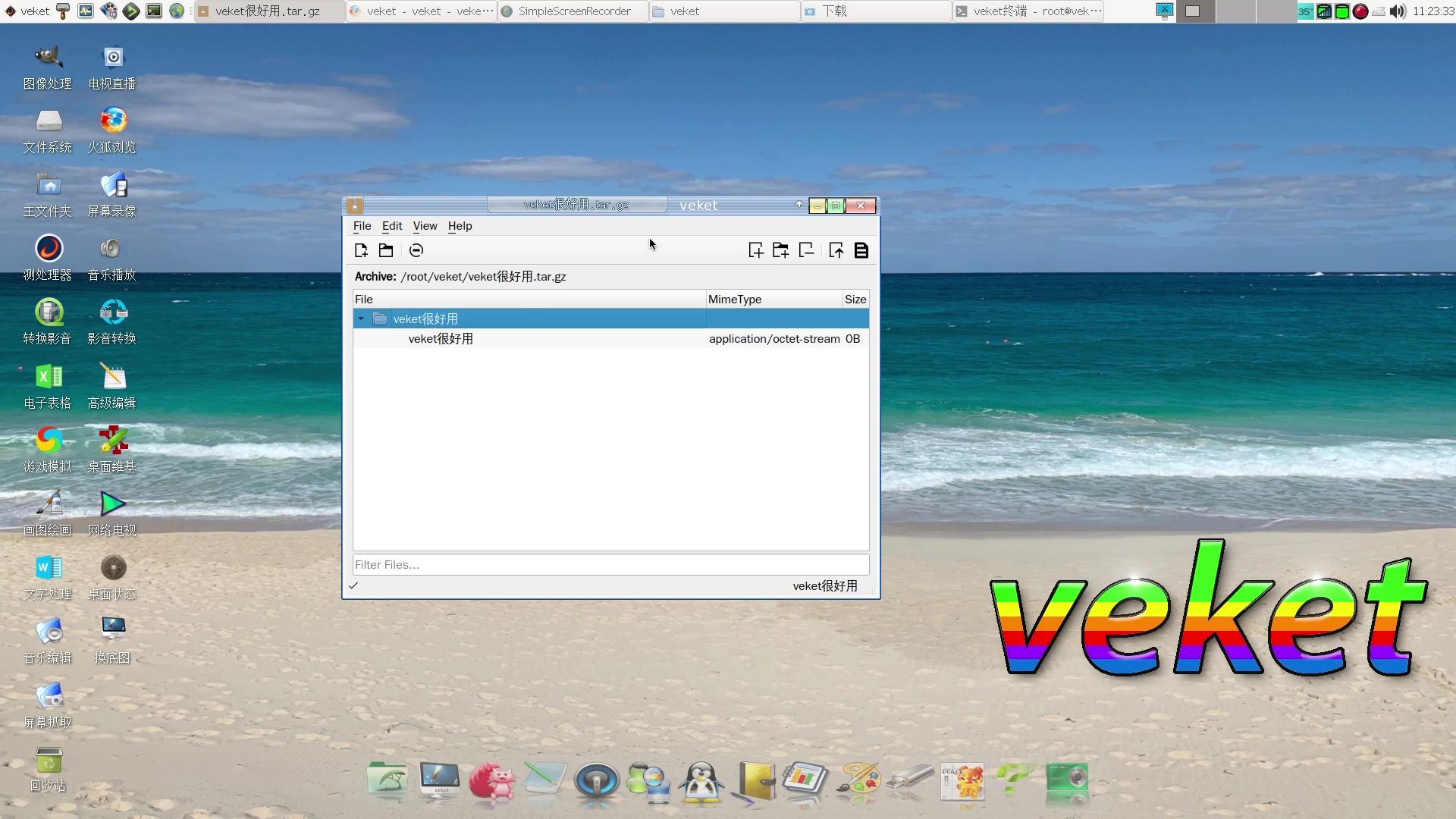Open the Edit menu
The width and height of the screenshot is (1456, 819).
[x=392, y=226]
